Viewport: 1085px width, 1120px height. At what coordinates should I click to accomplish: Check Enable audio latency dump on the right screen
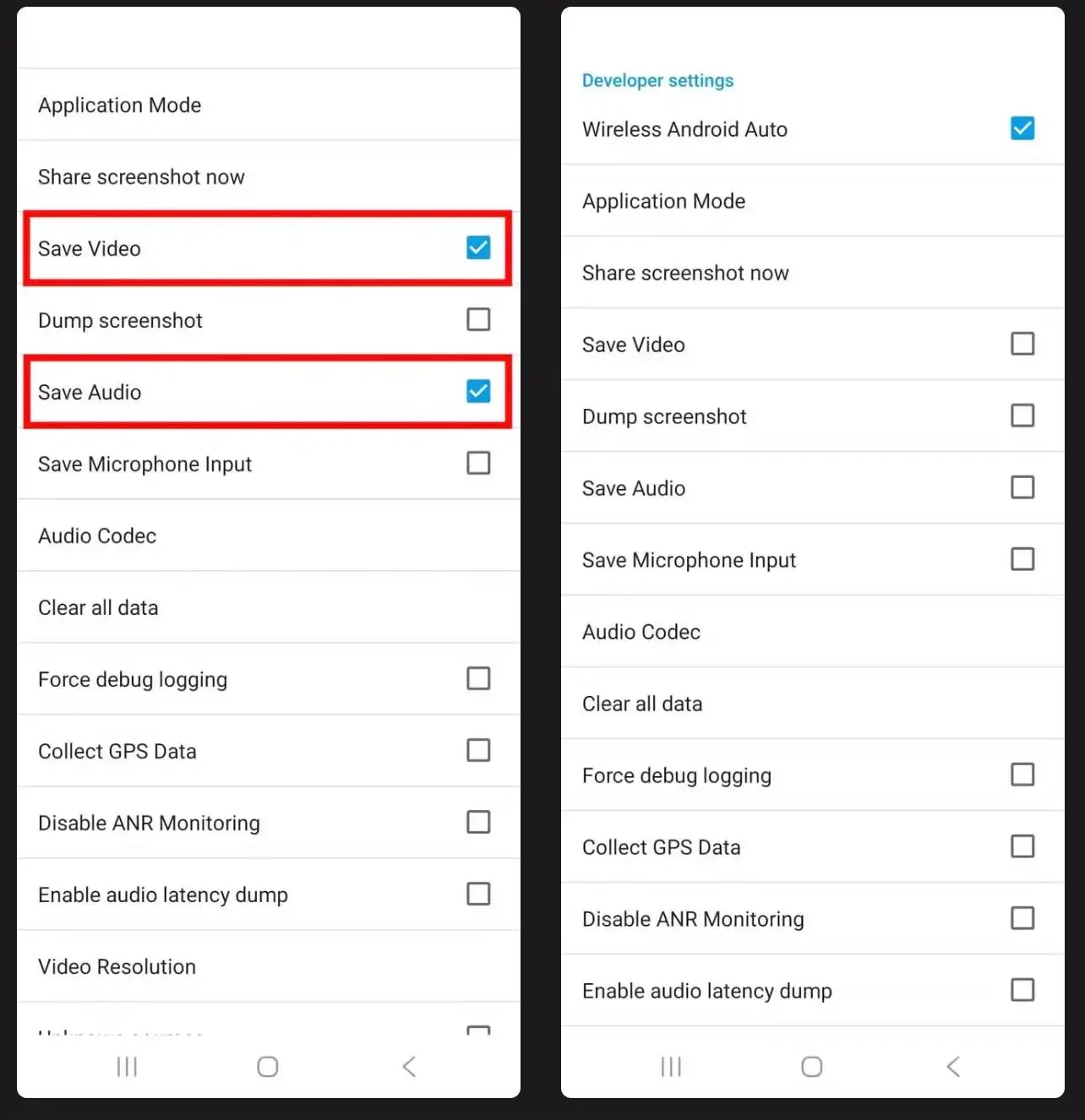pos(1022,990)
